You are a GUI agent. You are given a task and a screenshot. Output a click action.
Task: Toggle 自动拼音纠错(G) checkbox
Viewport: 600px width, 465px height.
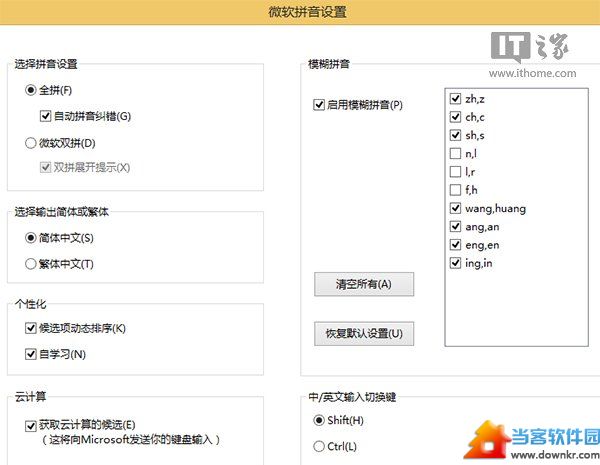click(x=46, y=116)
